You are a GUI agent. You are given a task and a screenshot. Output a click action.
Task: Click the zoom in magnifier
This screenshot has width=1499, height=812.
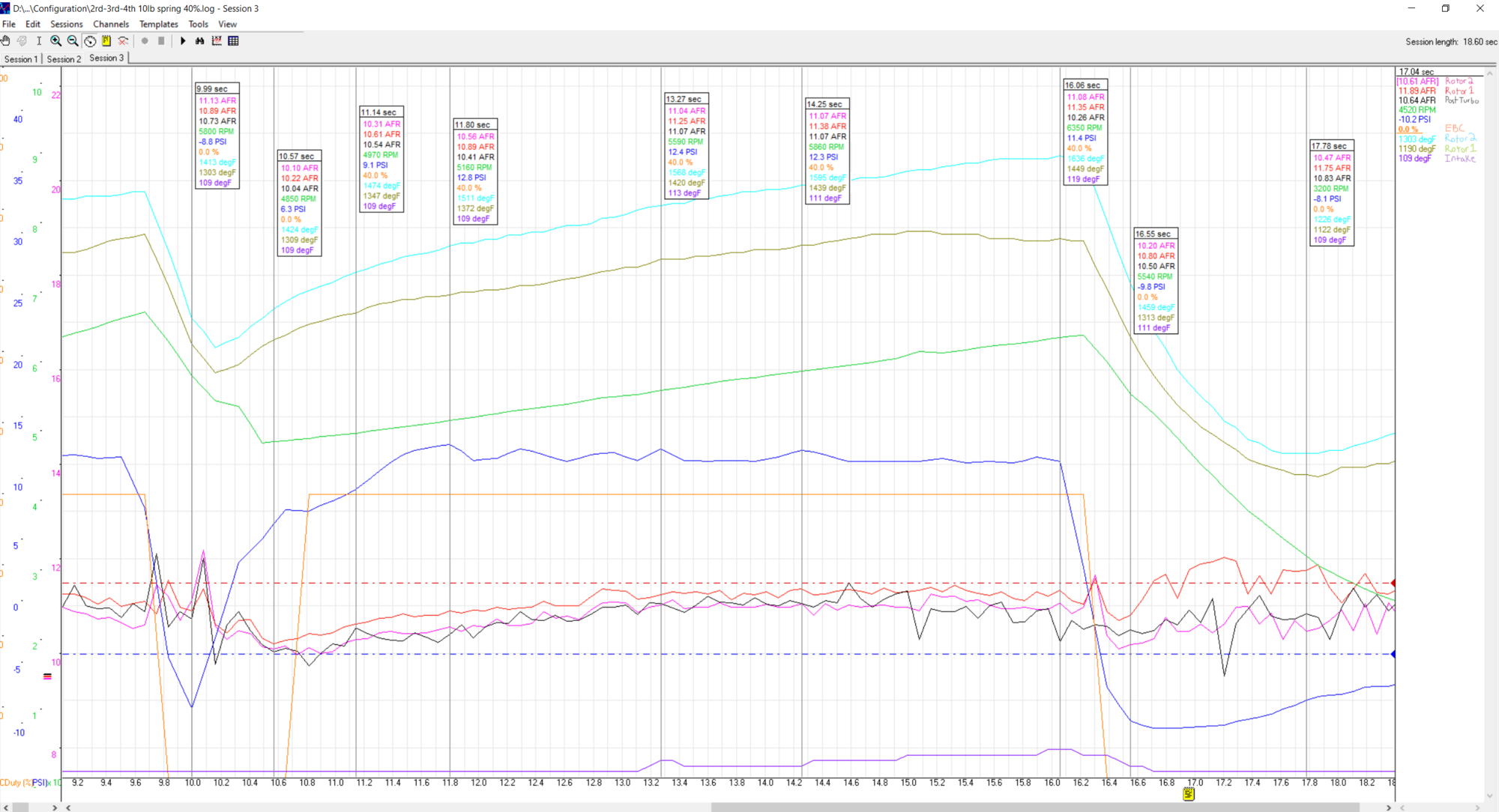(x=55, y=41)
